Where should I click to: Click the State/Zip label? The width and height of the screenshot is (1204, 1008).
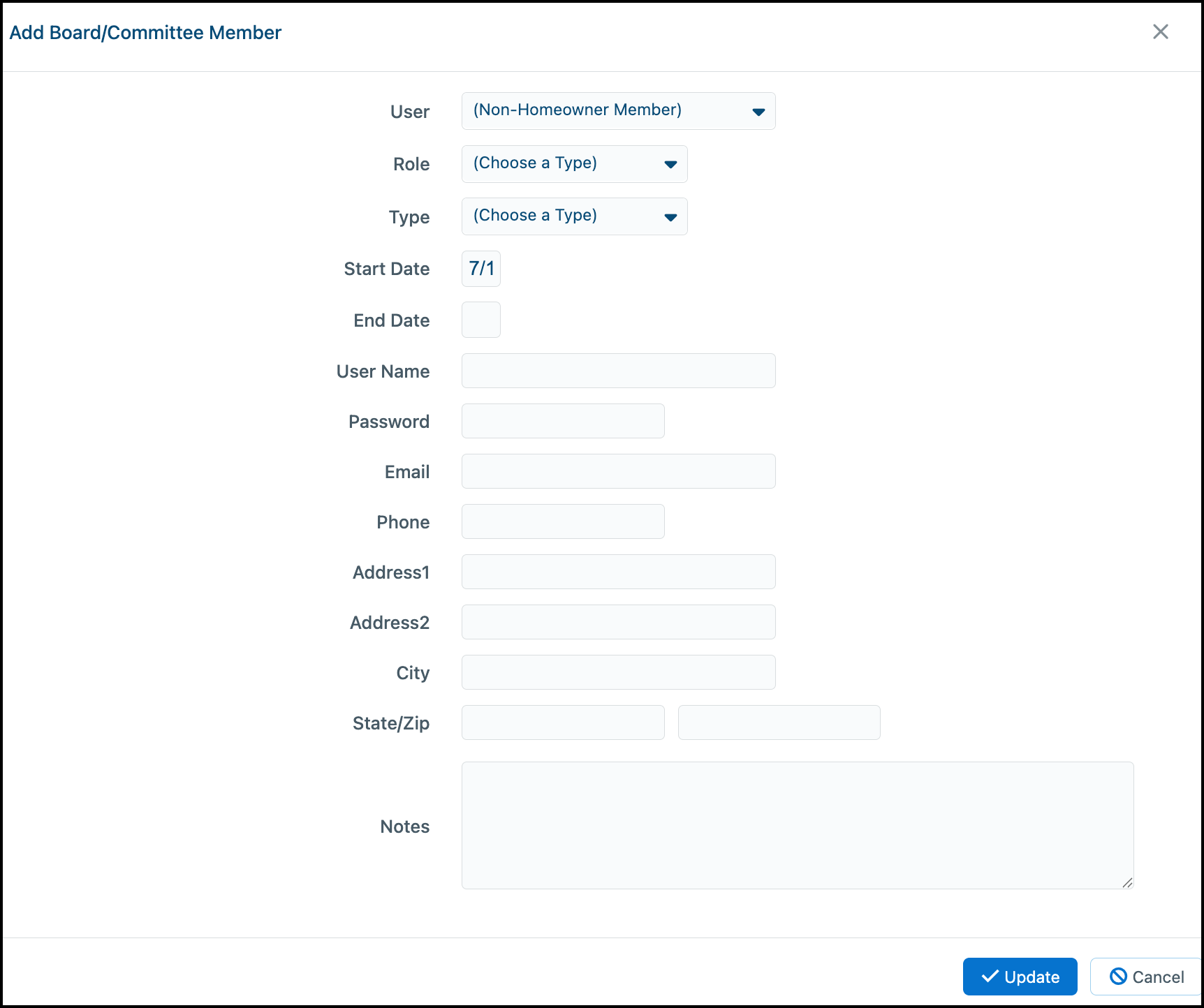pyautogui.click(x=390, y=723)
